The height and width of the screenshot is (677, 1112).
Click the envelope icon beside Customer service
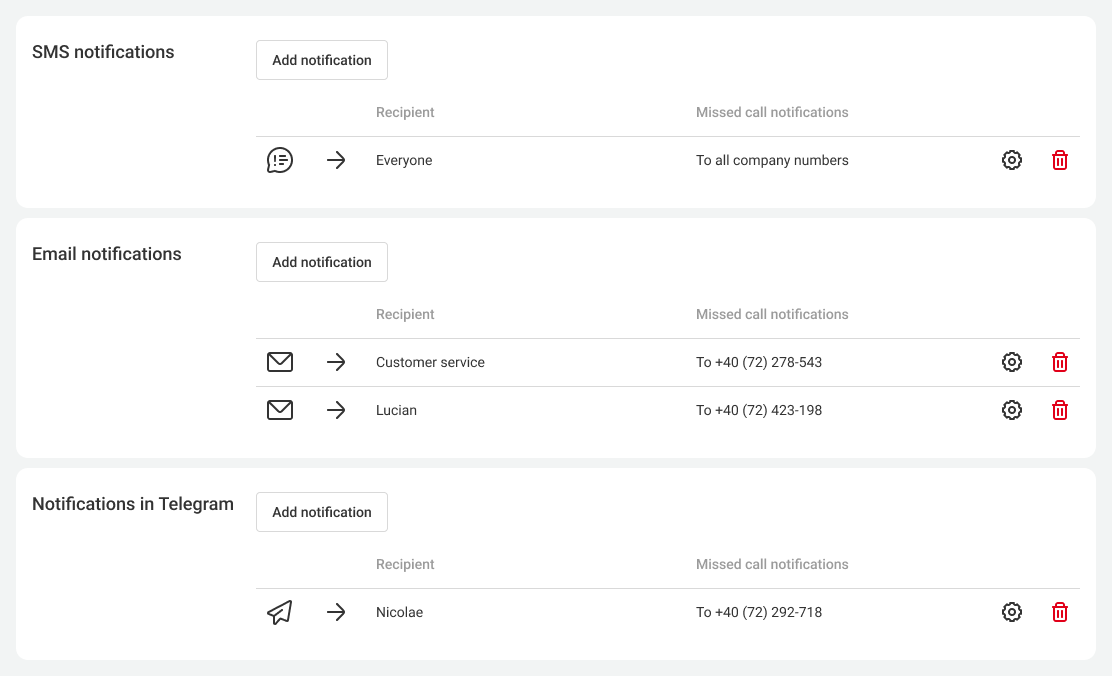click(280, 362)
